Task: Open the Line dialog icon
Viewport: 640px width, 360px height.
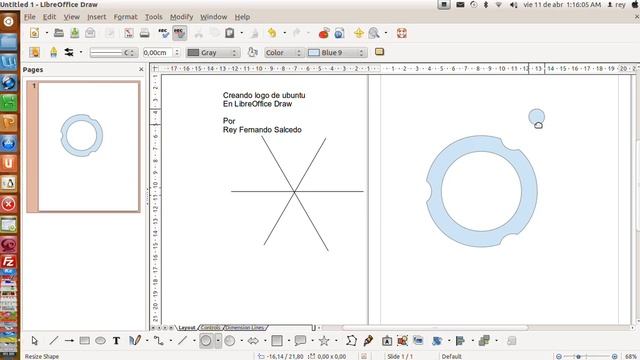Action: pyautogui.click(x=53, y=52)
